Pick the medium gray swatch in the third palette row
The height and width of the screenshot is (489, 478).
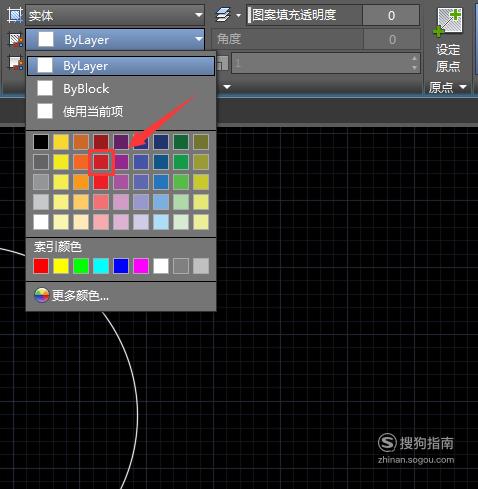click(x=41, y=182)
